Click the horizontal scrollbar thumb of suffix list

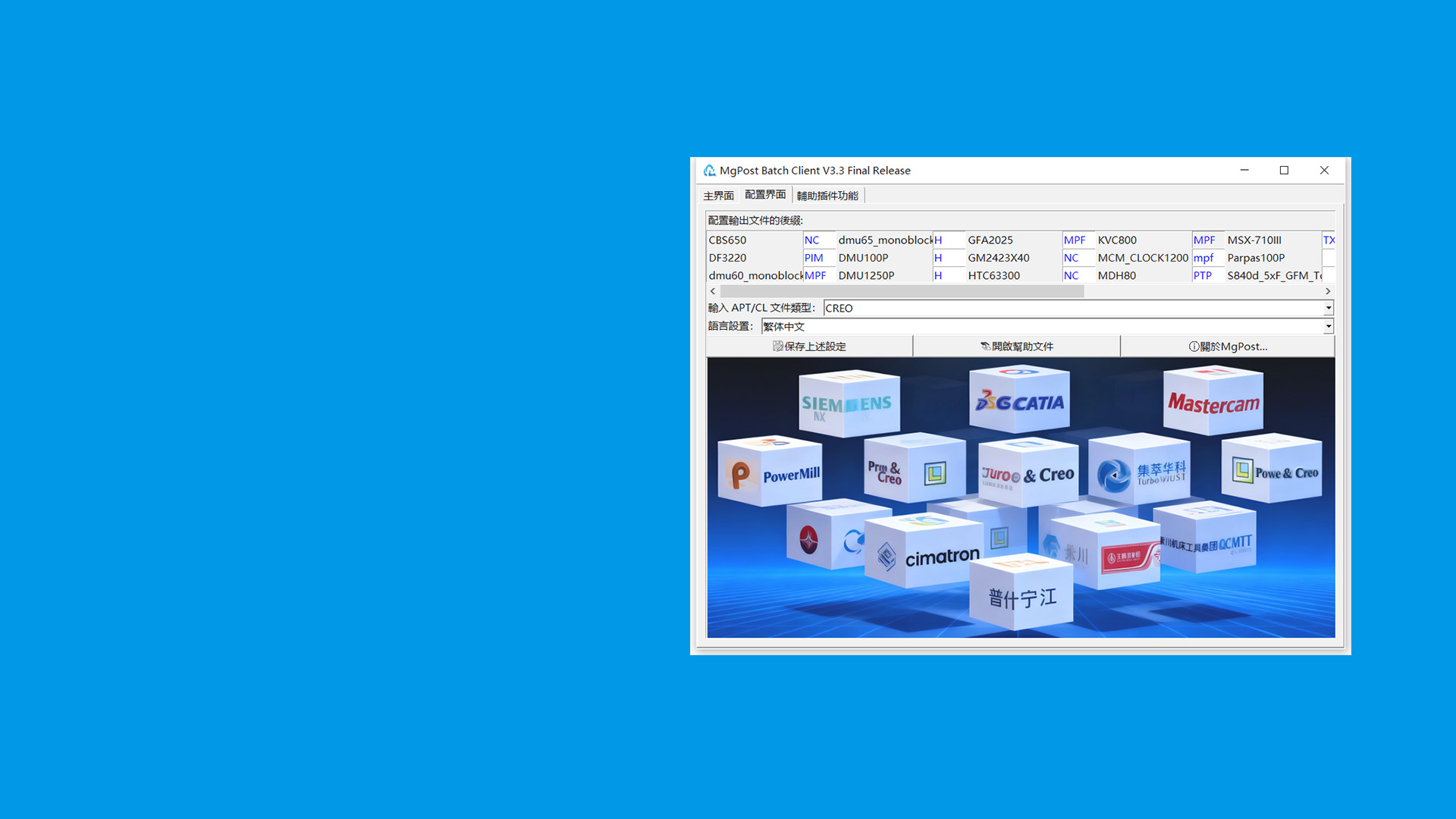[x=902, y=291]
